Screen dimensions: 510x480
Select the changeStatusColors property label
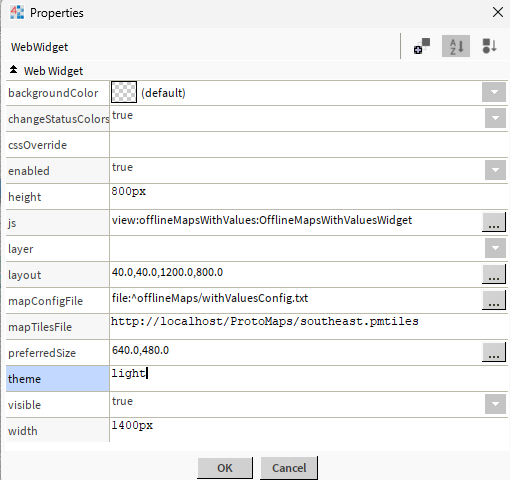click(58, 119)
